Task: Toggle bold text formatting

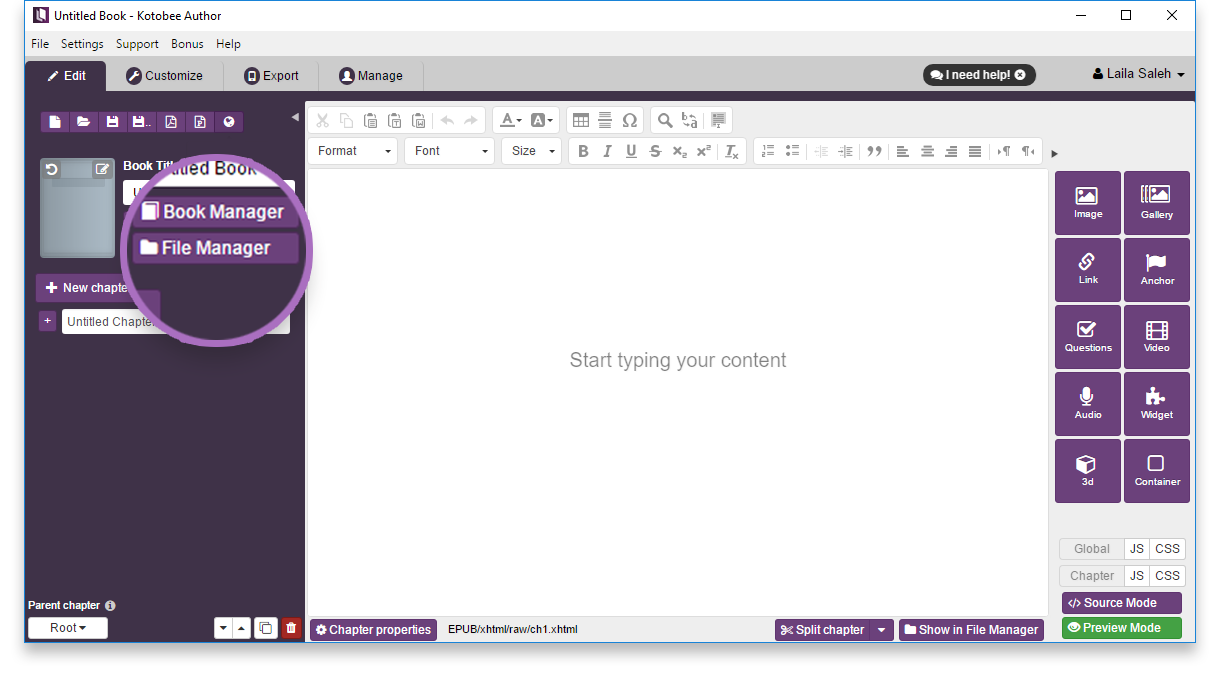Action: point(583,151)
